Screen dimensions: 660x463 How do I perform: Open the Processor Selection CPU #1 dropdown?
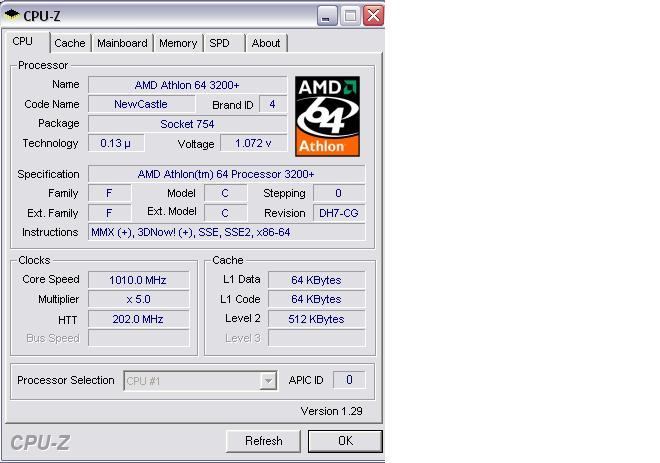[200, 381]
